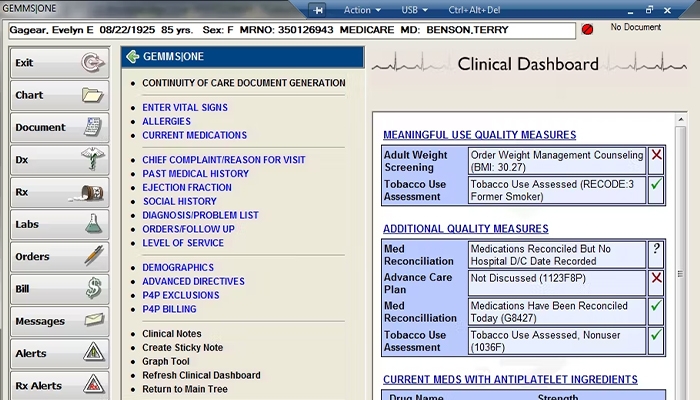The height and width of the screenshot is (400, 700).
Task: Click the Chart button label
Action: [29, 95]
